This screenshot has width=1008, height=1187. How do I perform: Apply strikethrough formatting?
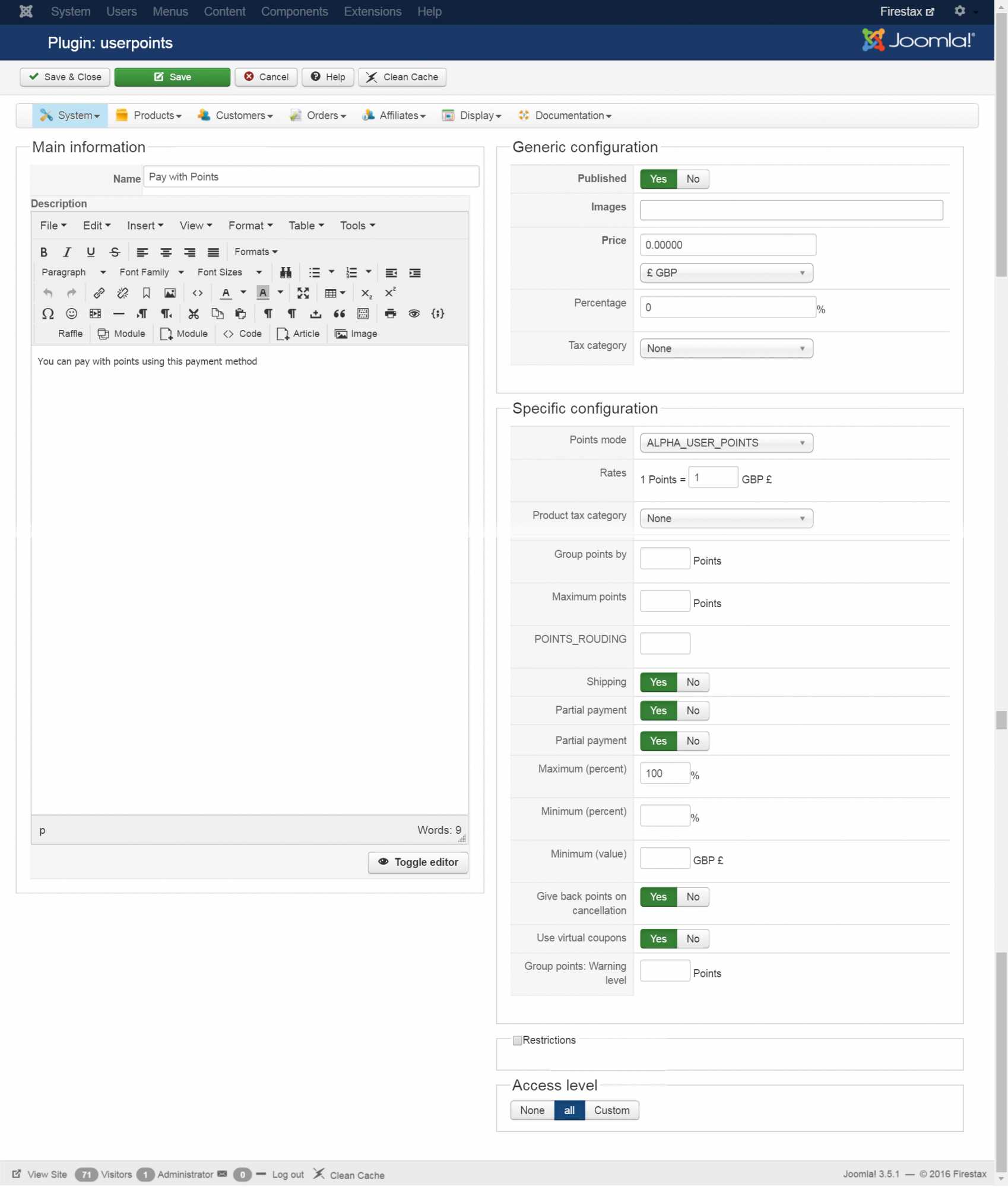tap(115, 252)
